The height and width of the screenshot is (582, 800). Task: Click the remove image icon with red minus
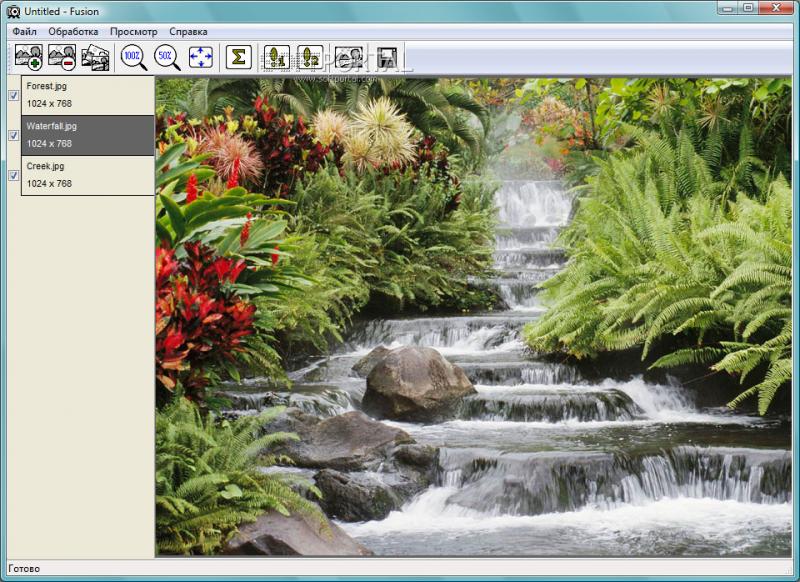[62, 57]
